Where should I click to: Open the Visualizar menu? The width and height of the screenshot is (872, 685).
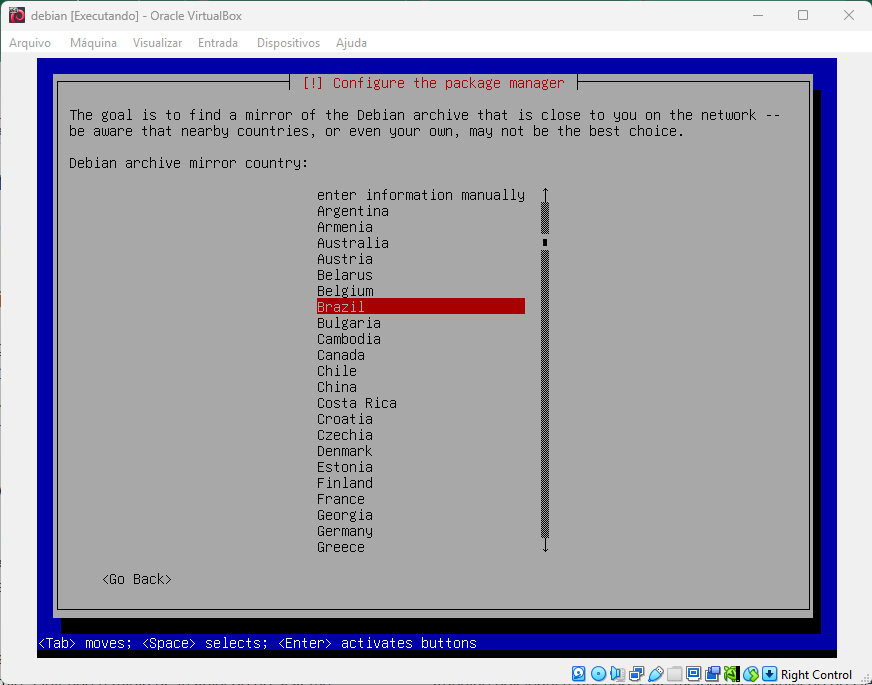click(157, 43)
